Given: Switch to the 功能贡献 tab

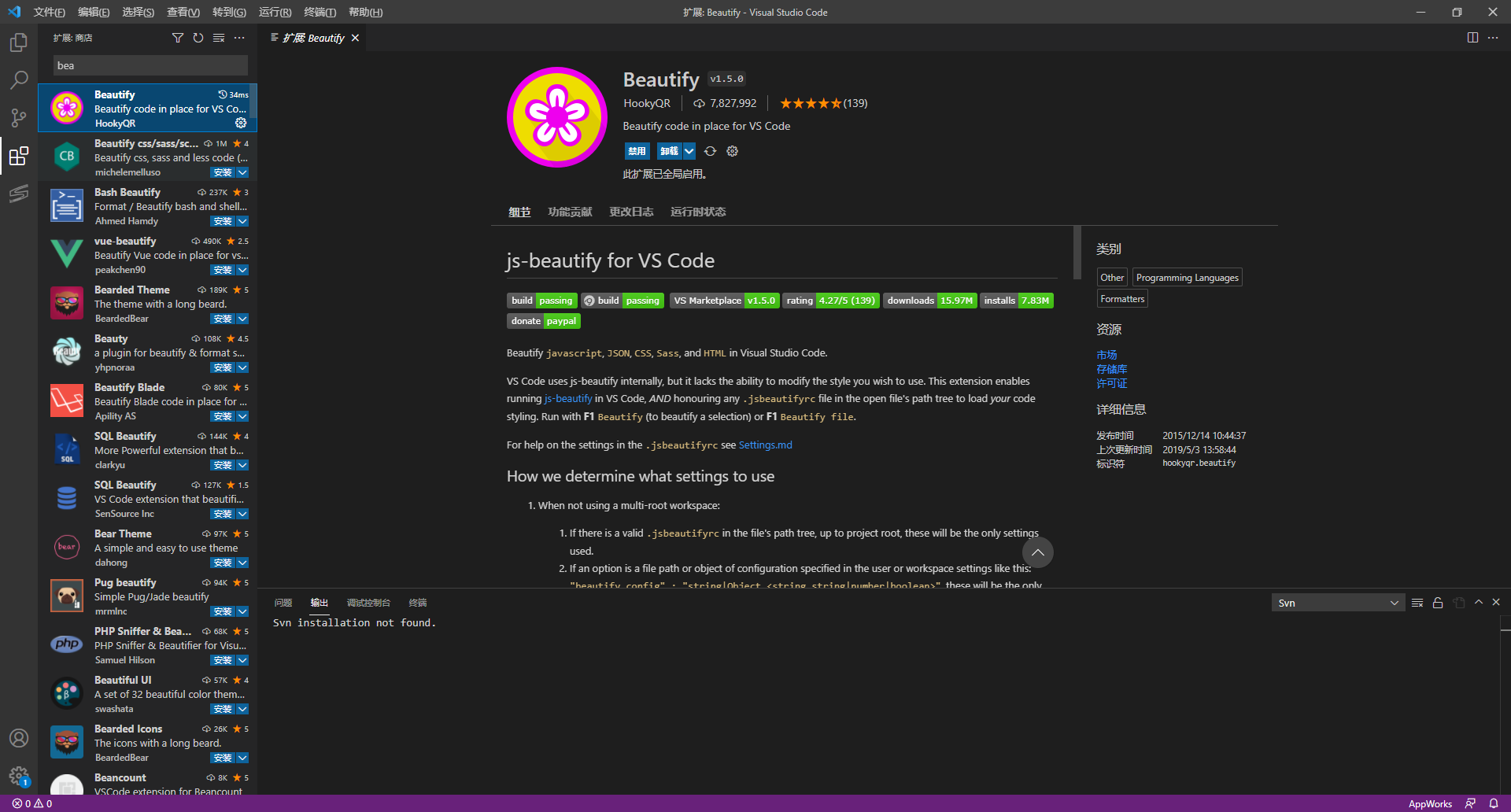Looking at the screenshot, I should click(570, 212).
